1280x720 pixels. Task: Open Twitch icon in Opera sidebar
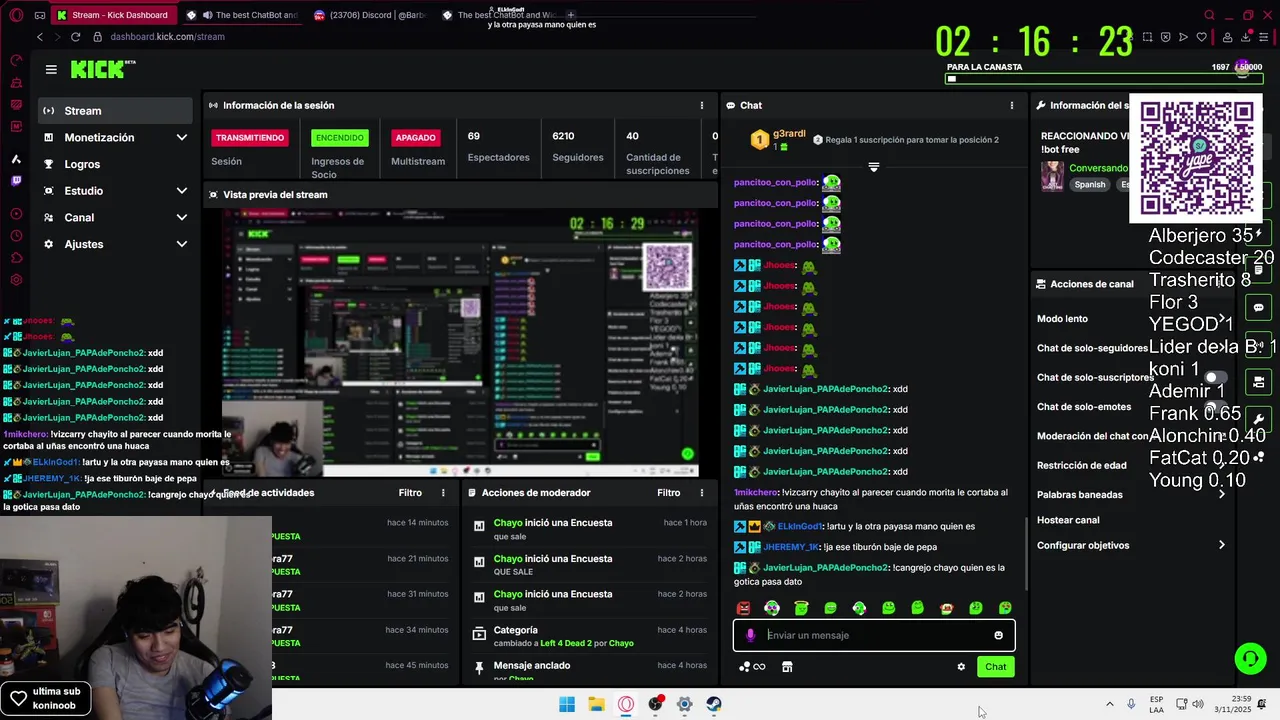point(16,181)
